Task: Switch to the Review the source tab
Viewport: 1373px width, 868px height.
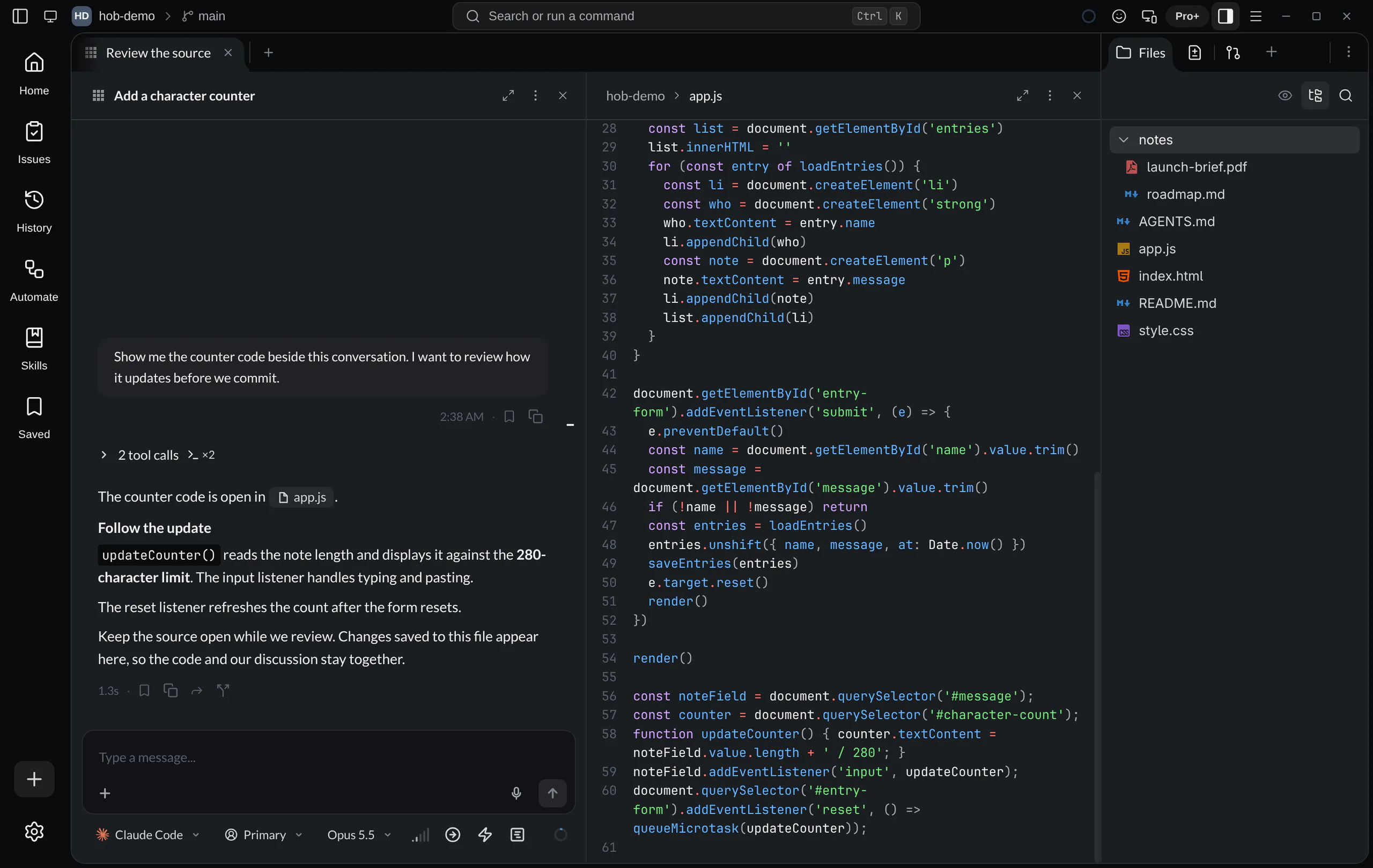Action: 158,53
